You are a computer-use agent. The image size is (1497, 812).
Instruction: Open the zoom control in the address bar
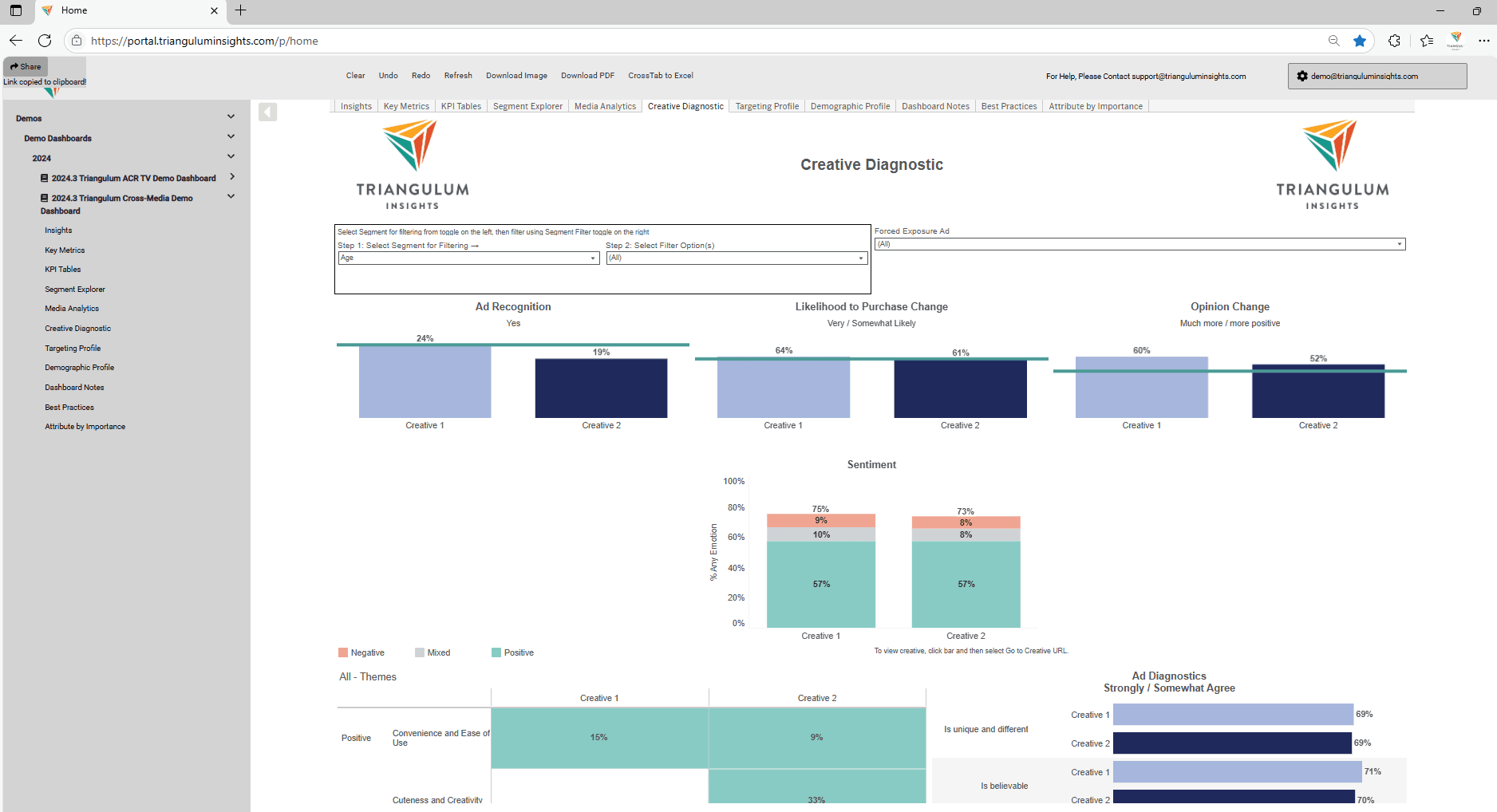coord(1333,40)
